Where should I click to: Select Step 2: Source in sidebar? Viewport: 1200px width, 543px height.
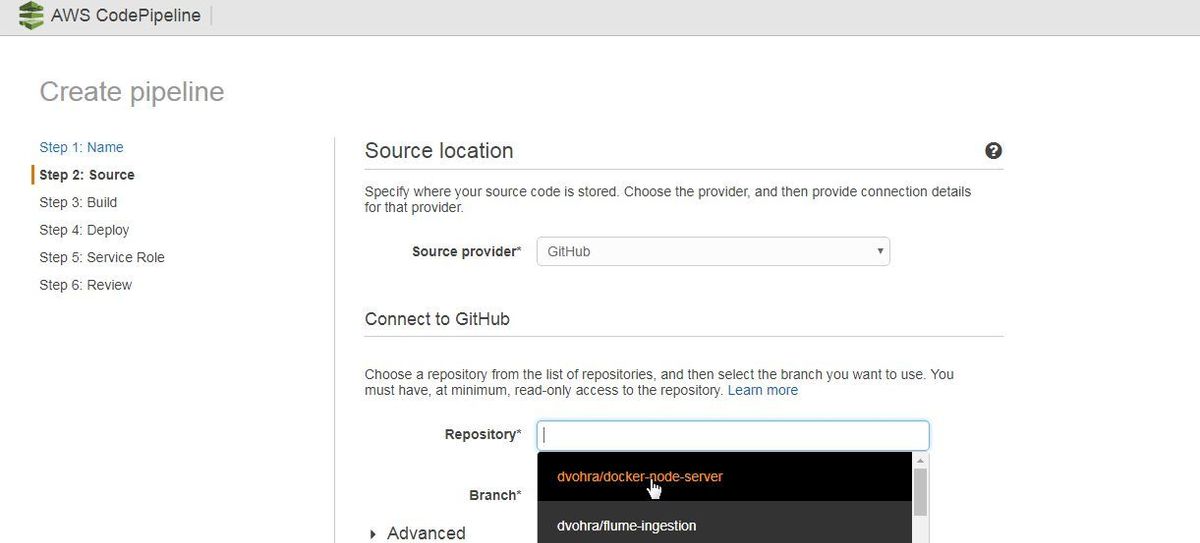click(x=87, y=175)
